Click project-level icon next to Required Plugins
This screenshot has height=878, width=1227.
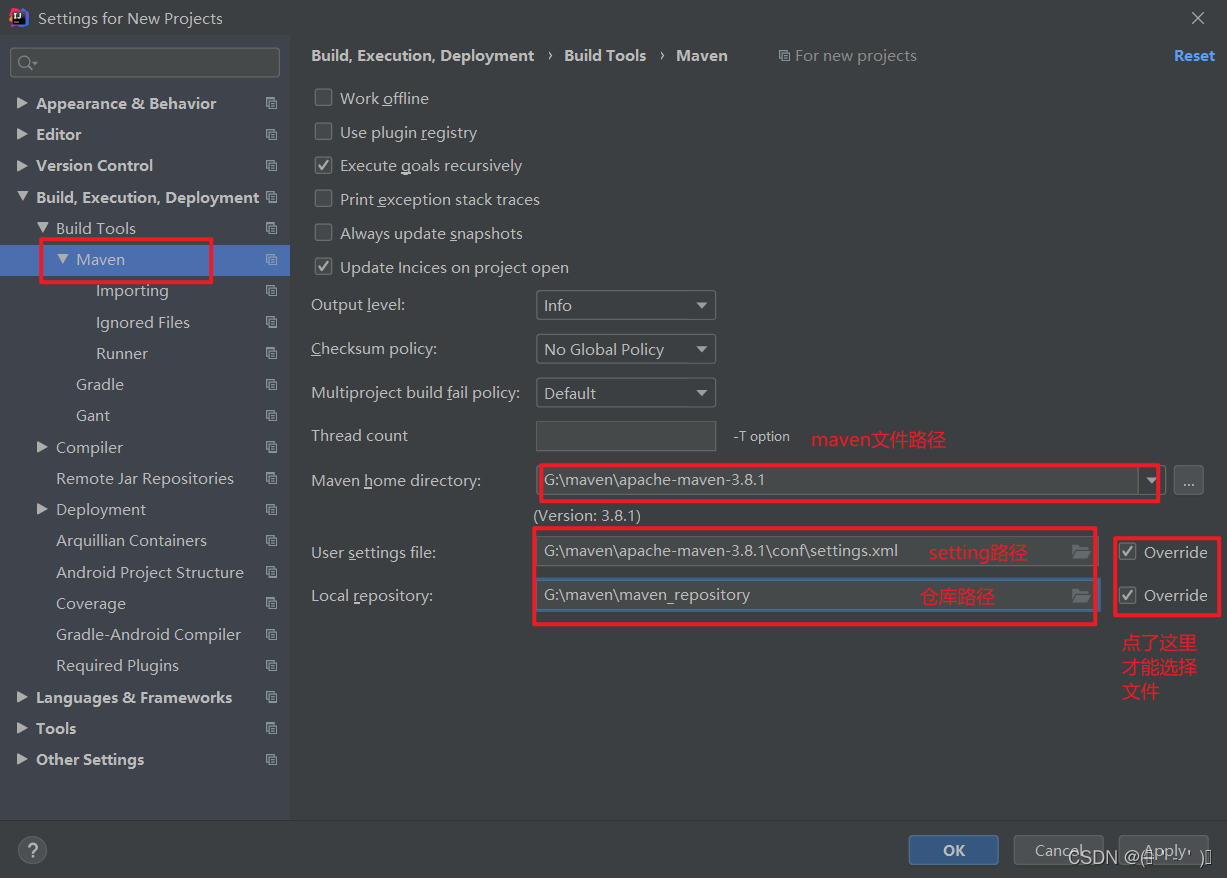tap(271, 665)
